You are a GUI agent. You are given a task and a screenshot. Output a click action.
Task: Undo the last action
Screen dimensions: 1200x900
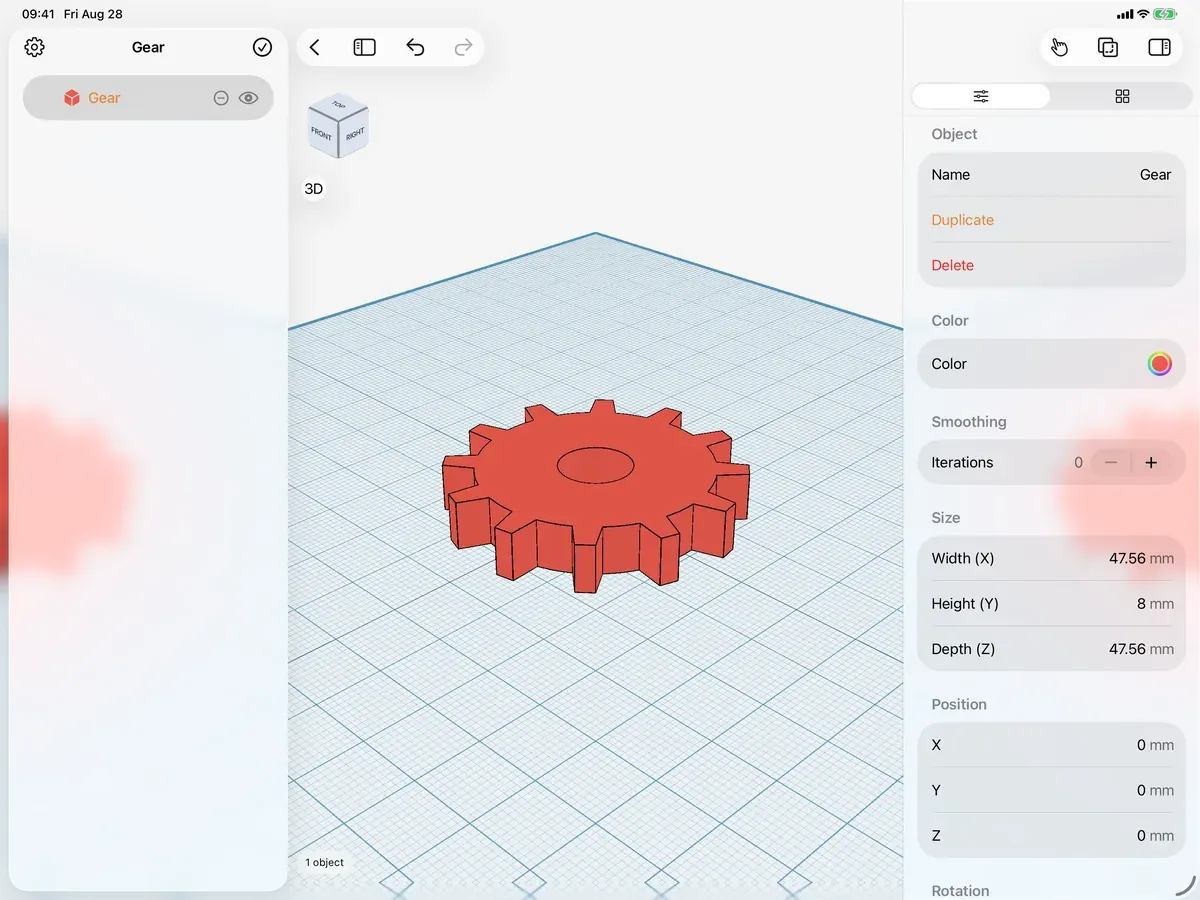click(x=415, y=47)
